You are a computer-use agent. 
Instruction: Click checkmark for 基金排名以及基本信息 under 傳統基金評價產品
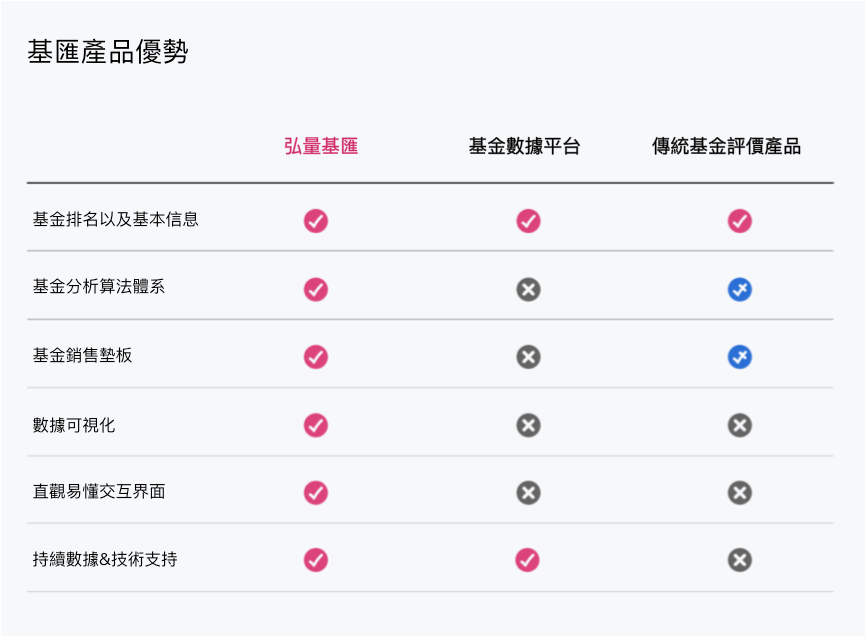(740, 221)
